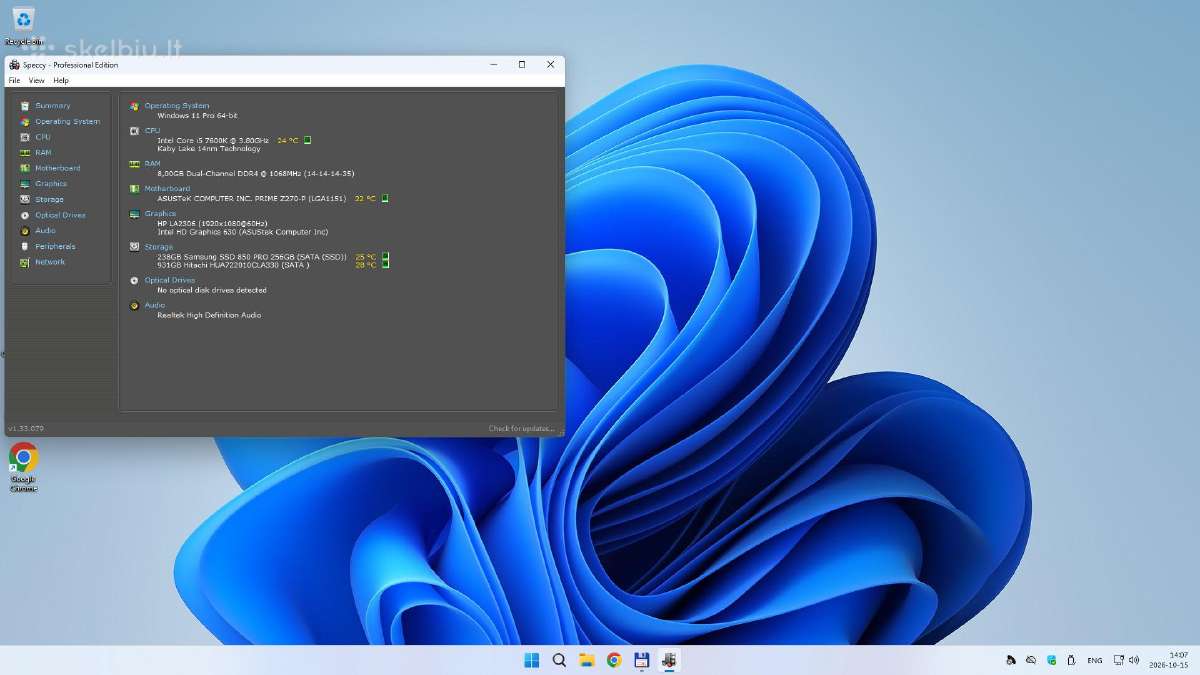Viewport: 1200px width, 675px height.
Task: Select the Summary icon in Speccy sidebar
Action: tap(25, 106)
